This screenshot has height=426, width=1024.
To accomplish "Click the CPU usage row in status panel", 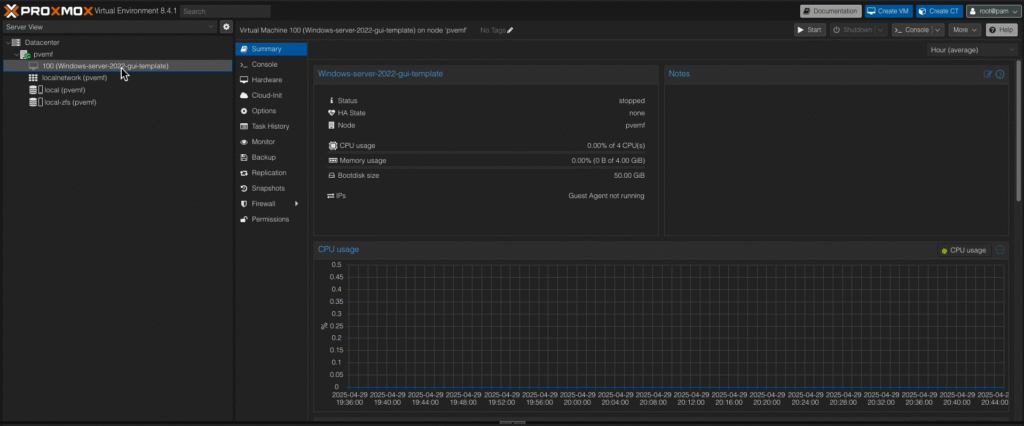I will pyautogui.click(x=486, y=146).
